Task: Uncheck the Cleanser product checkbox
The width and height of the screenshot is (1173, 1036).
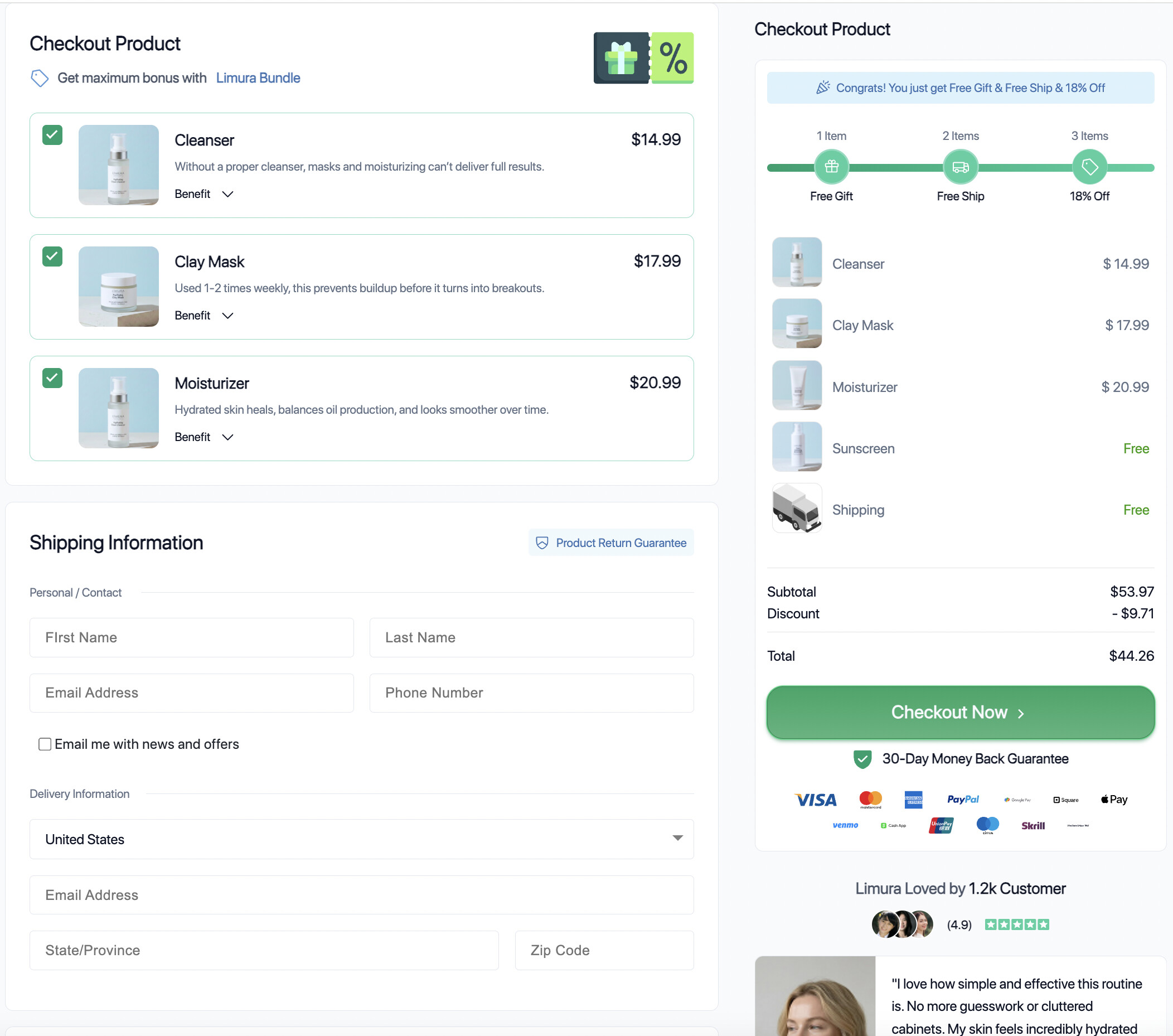Action: 52,135
